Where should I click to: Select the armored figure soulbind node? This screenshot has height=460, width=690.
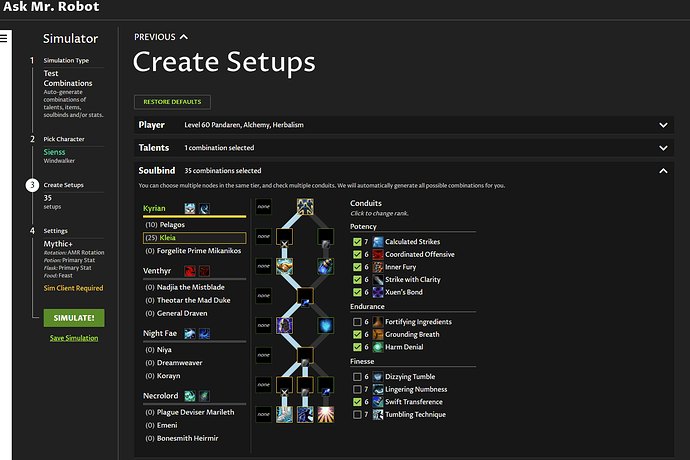[284, 325]
